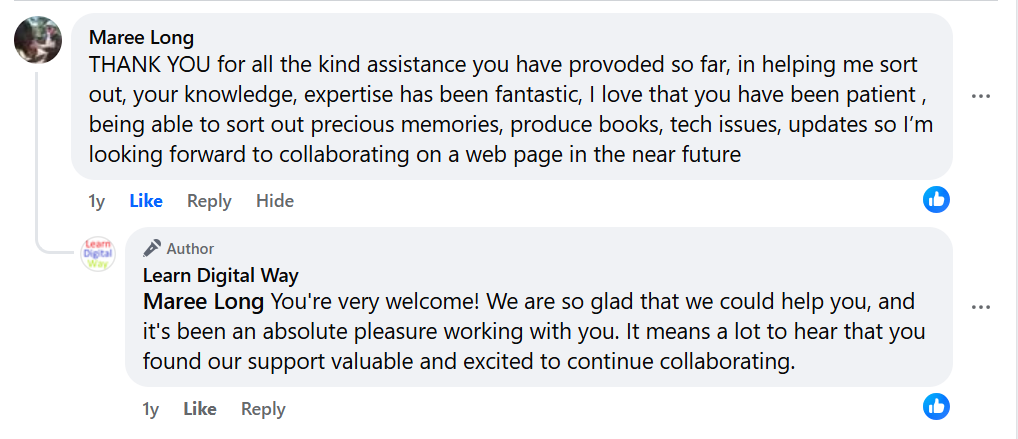Click the 1y timestamp on Maree's comment

tap(97, 201)
